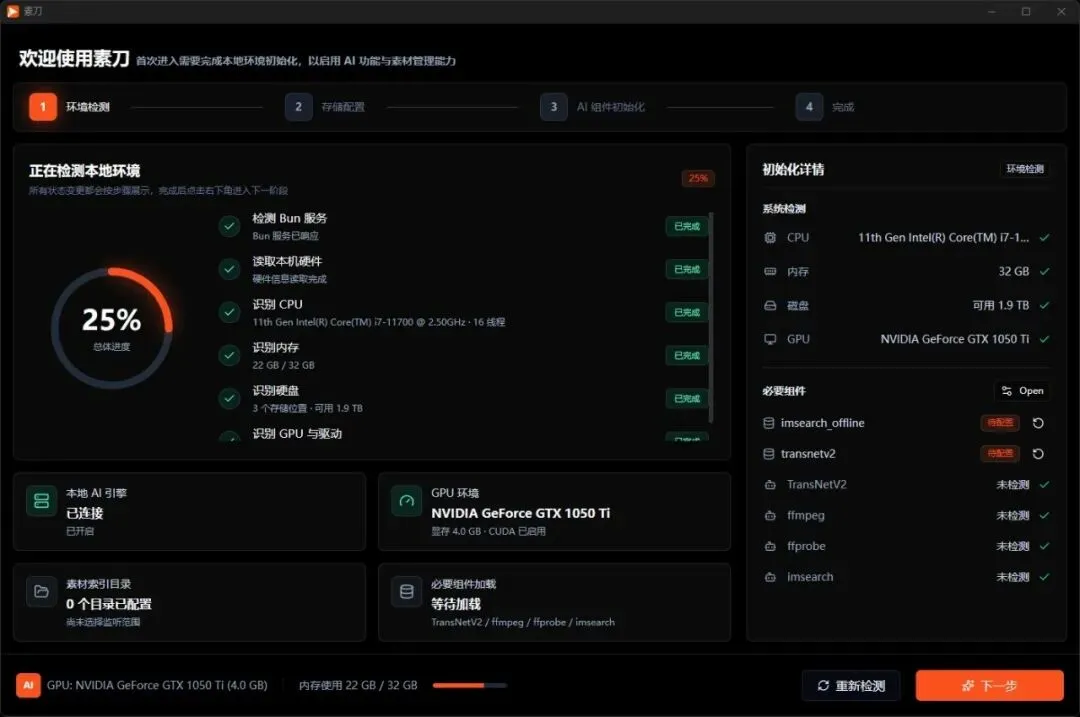
Task: Click the imsearch component icon
Action: pyautogui.click(x=770, y=577)
